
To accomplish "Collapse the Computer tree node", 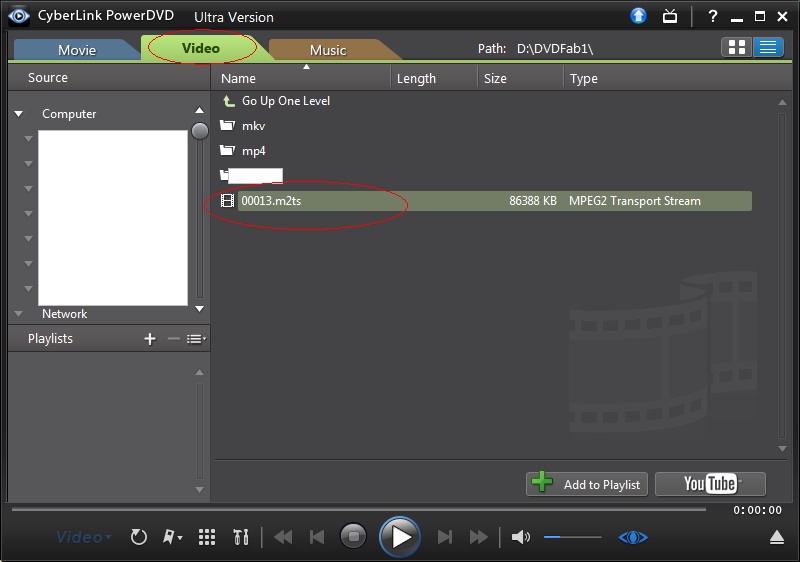I will [x=19, y=114].
